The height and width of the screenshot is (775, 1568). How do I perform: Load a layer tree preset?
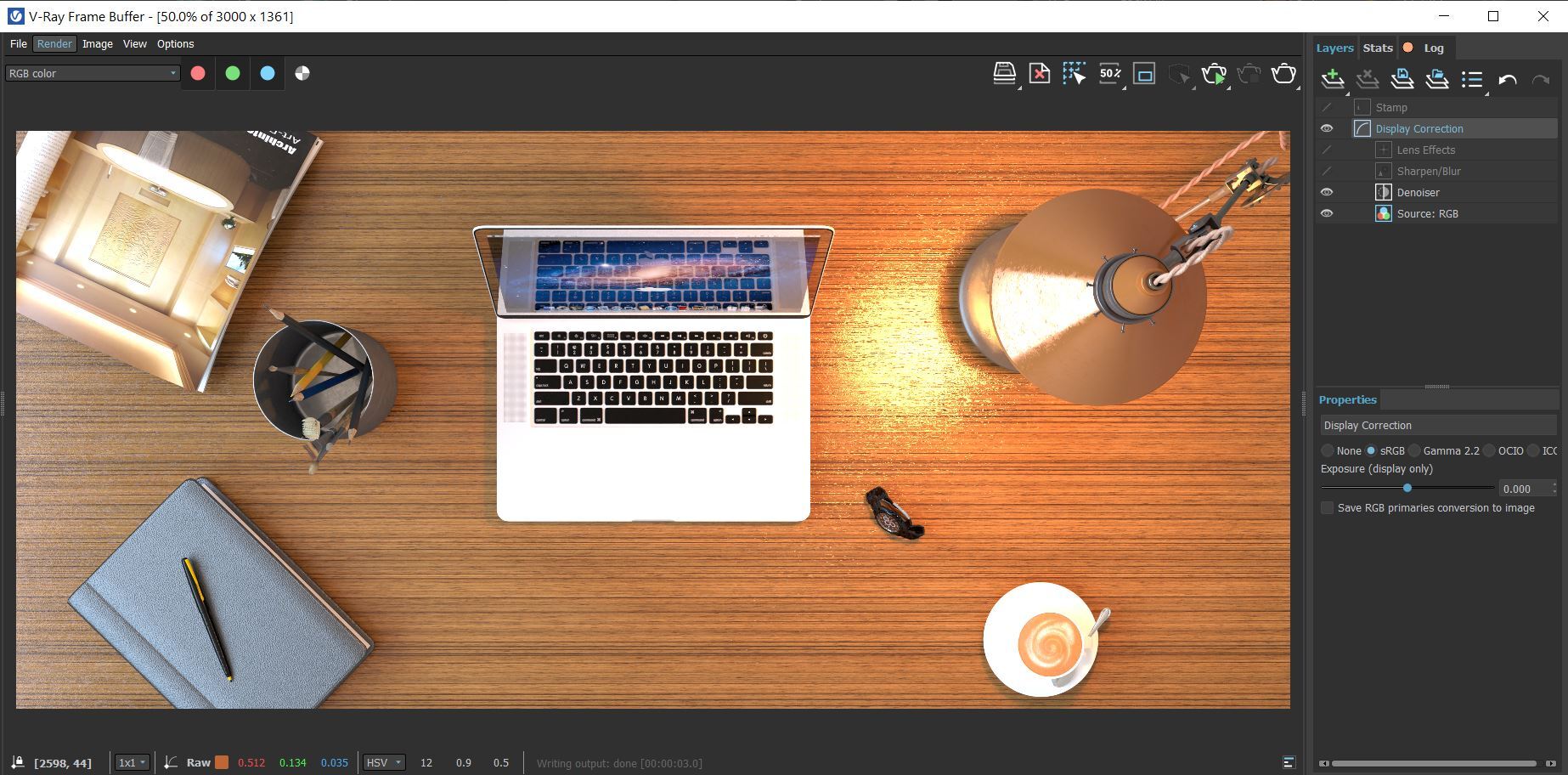point(1437,79)
